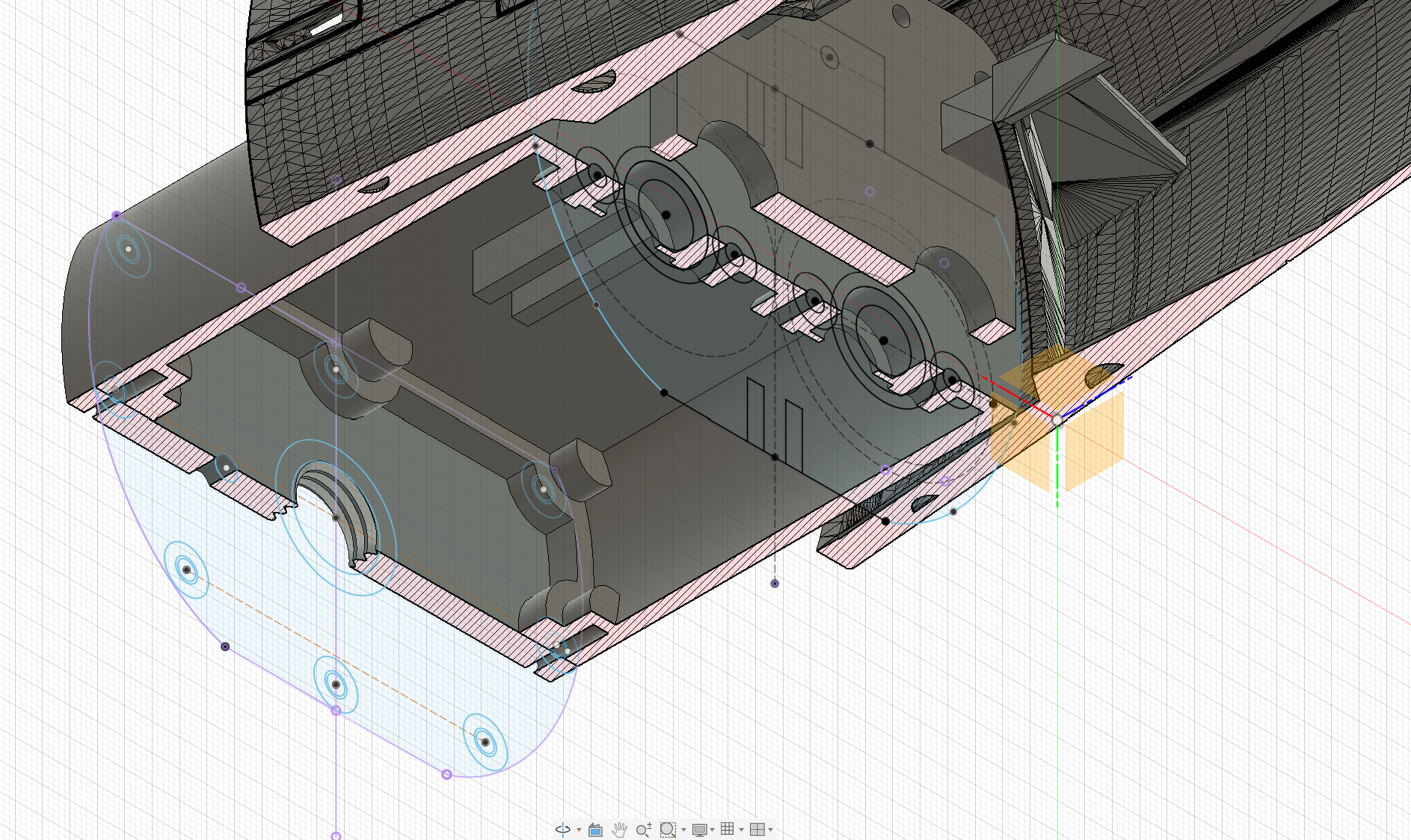Select the Pan hand tool
The image size is (1411, 840).
[619, 830]
